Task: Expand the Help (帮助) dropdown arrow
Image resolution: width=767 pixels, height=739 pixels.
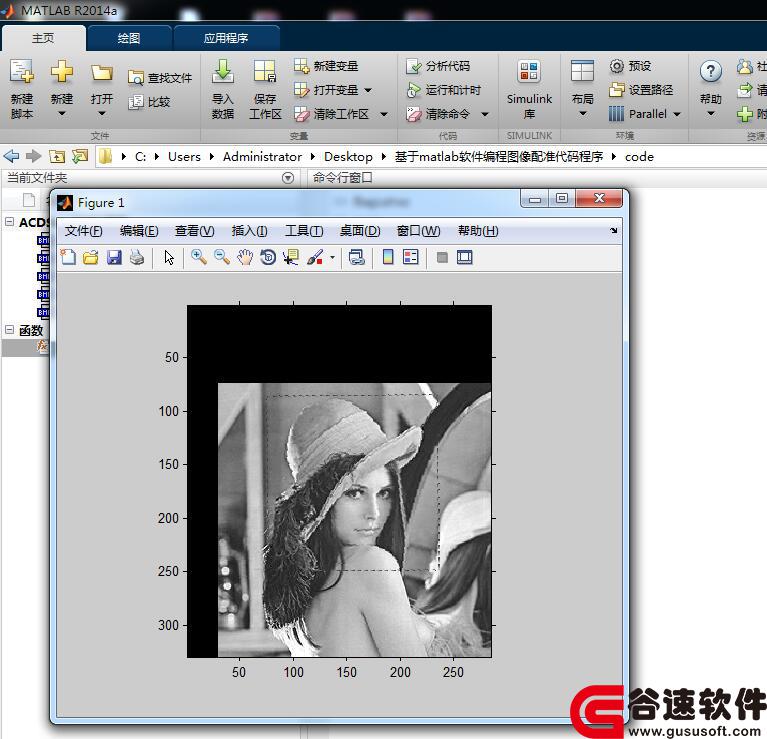Action: point(711,113)
